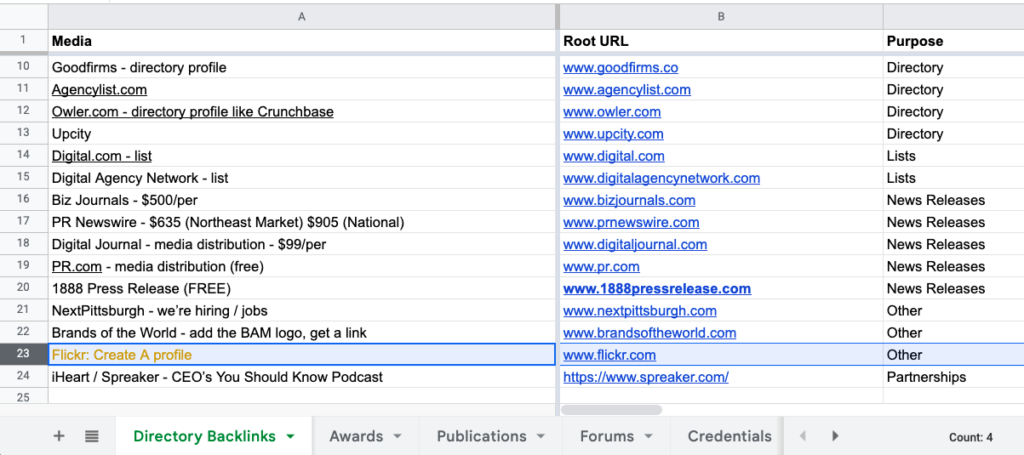This screenshot has width=1024, height=455.
Task: Open https://www.spreaker.com/ link
Action: (646, 377)
